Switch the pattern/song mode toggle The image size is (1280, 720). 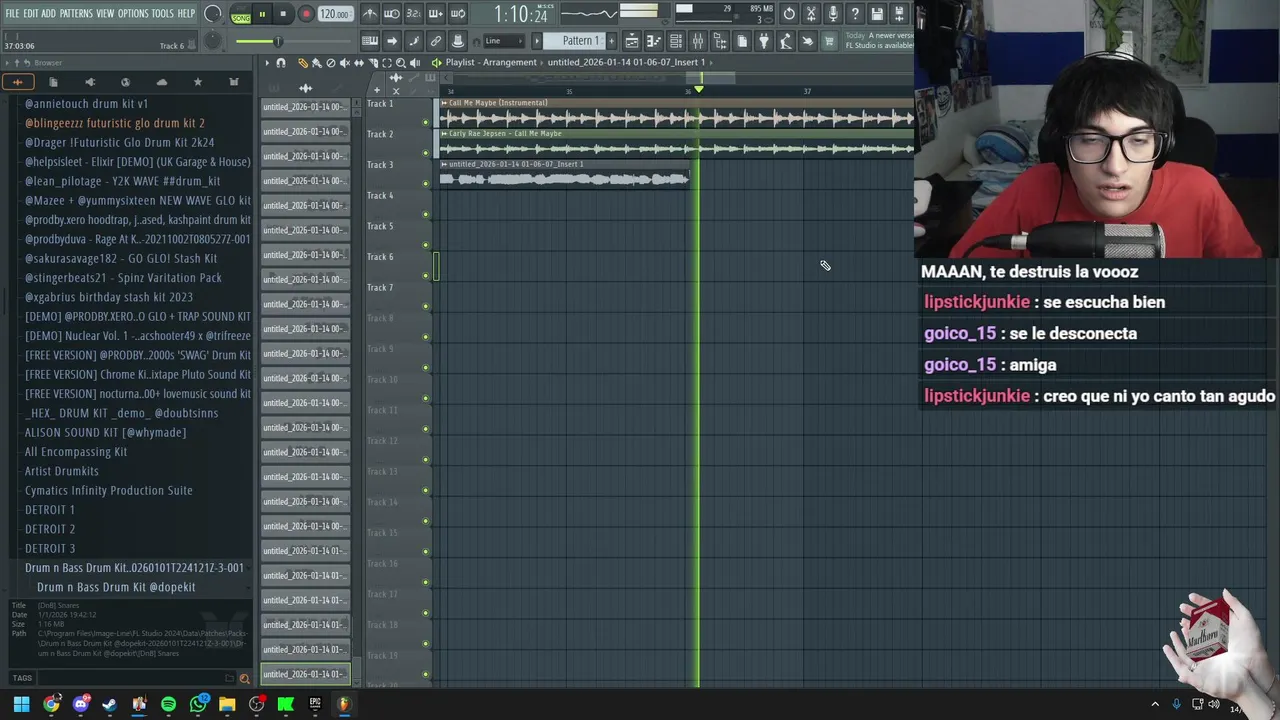point(241,14)
